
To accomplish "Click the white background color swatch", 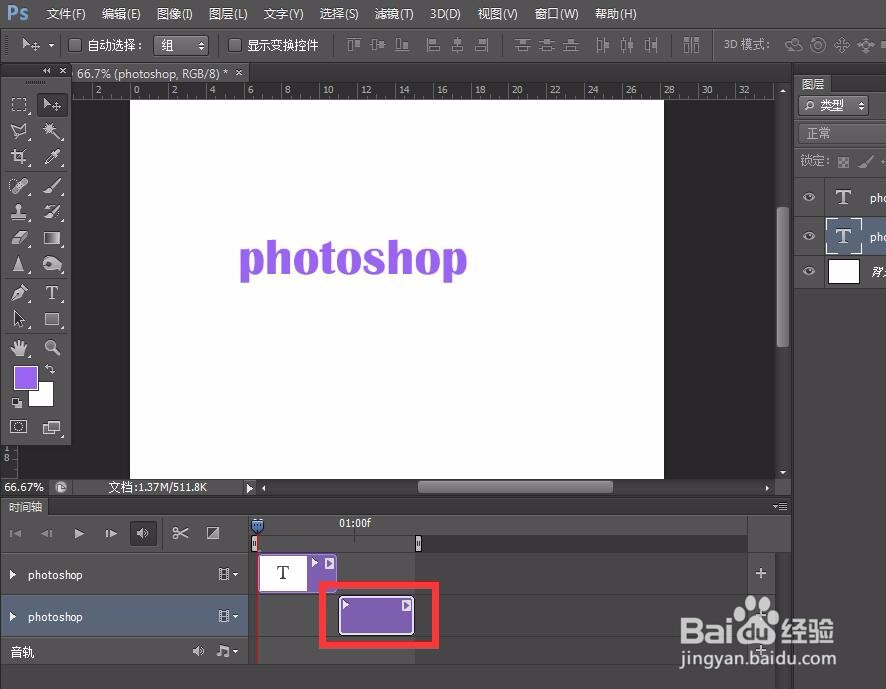I will 45,396.
